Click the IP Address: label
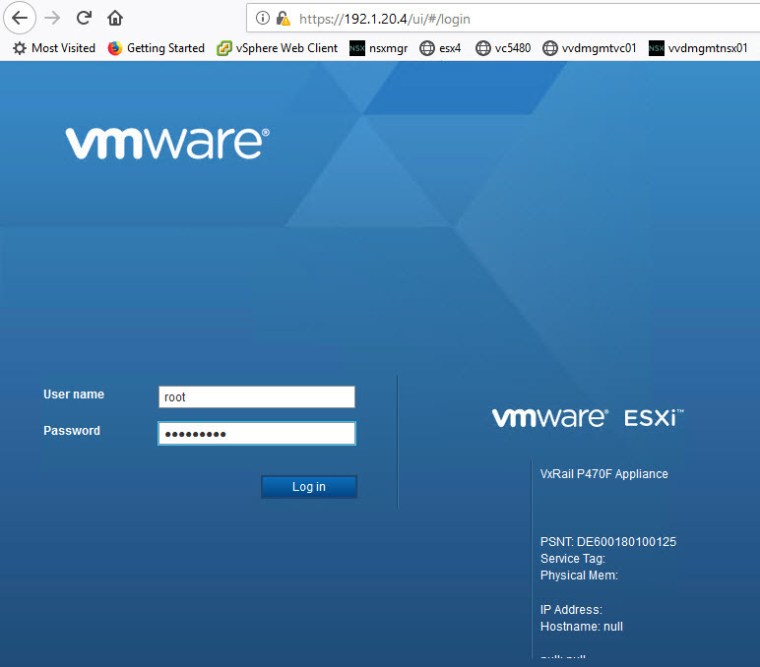The image size is (760, 667). (x=571, y=609)
